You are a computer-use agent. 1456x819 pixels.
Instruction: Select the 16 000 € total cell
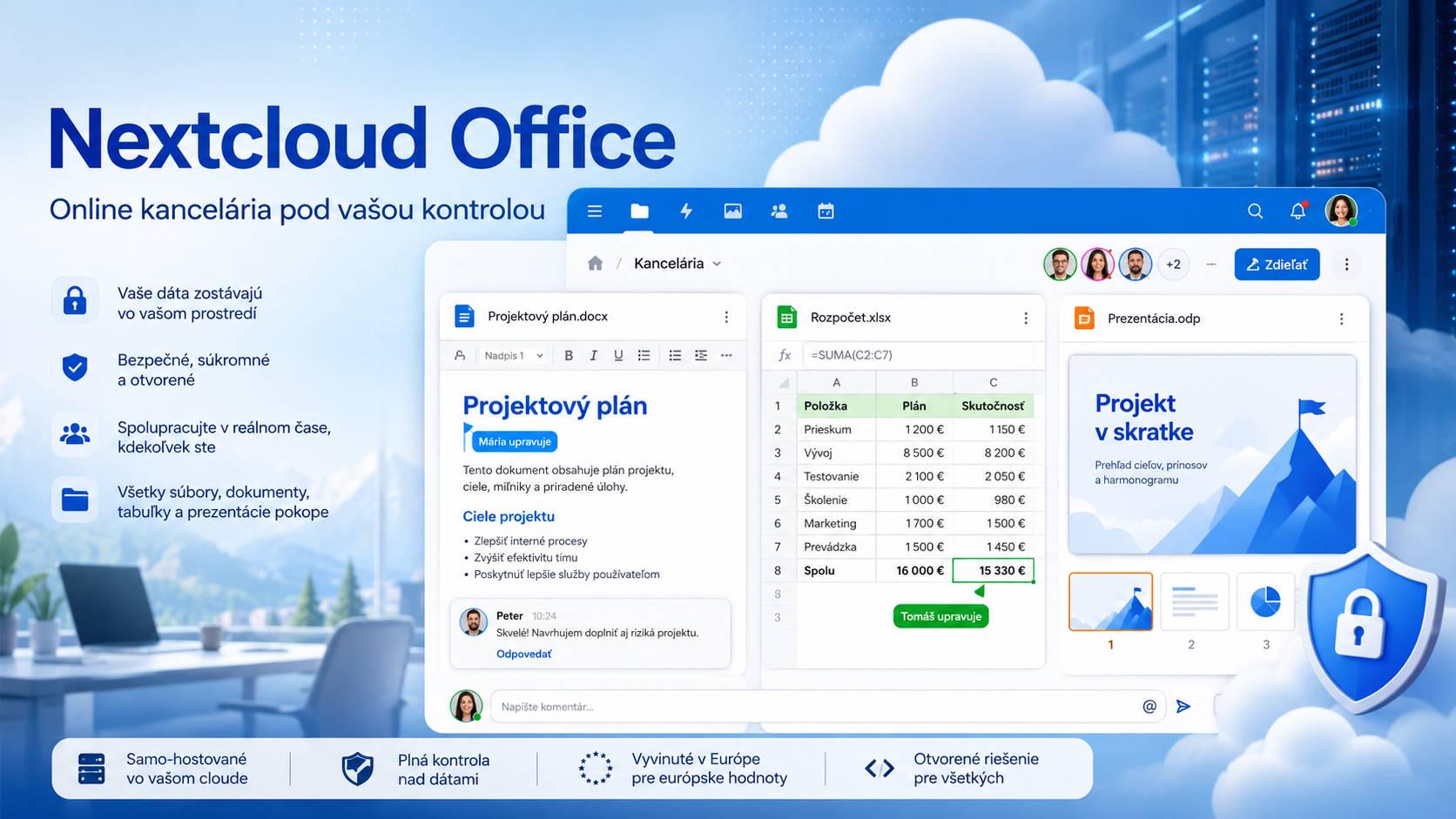(914, 570)
